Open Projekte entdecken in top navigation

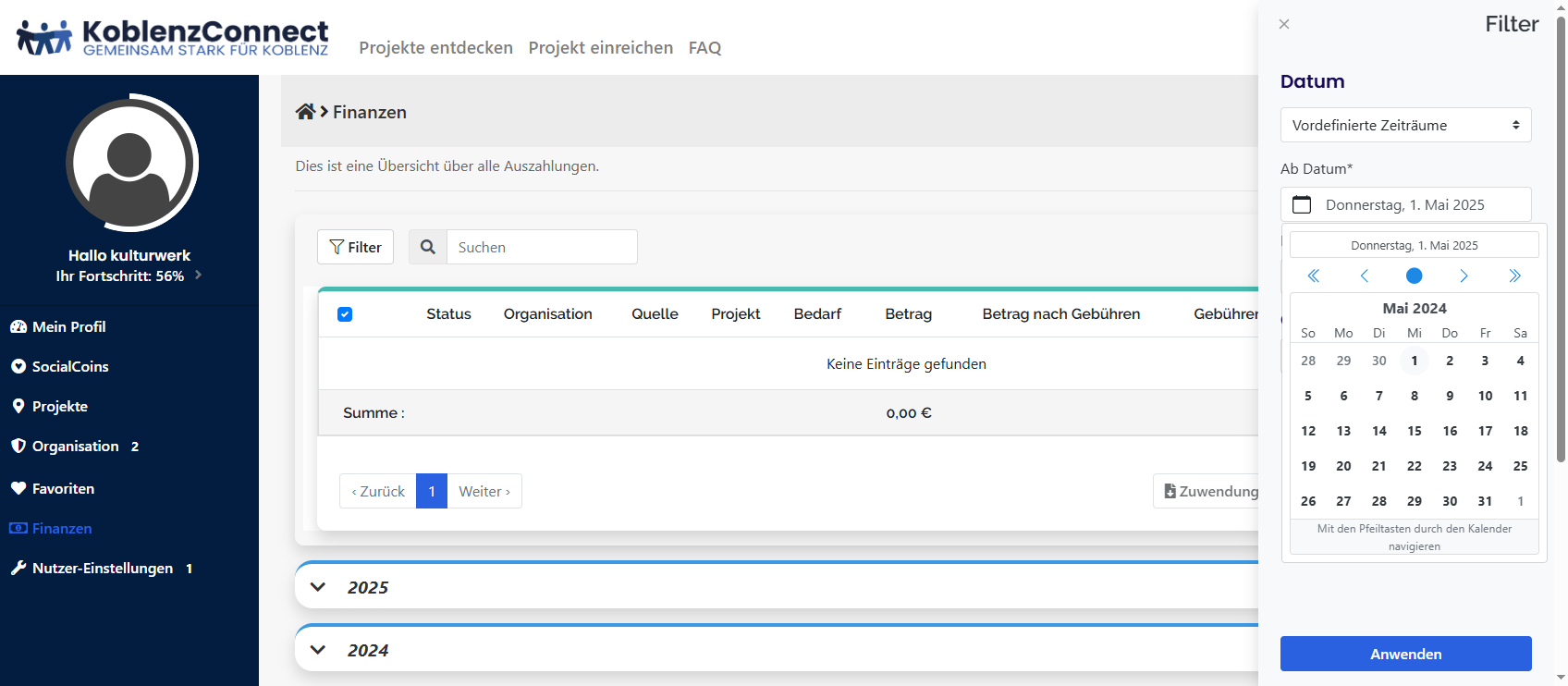(435, 47)
